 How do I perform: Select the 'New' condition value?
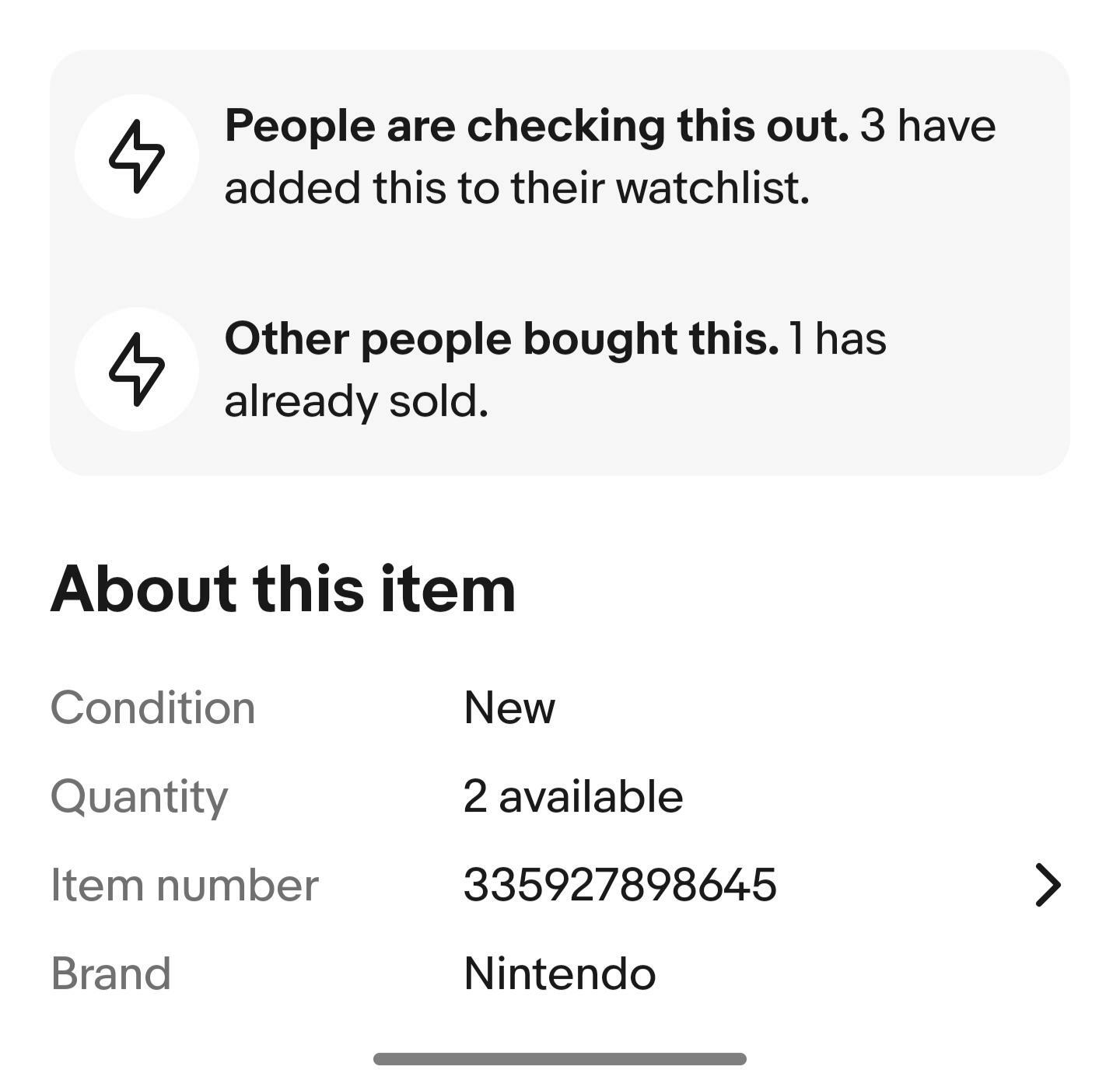tap(509, 708)
